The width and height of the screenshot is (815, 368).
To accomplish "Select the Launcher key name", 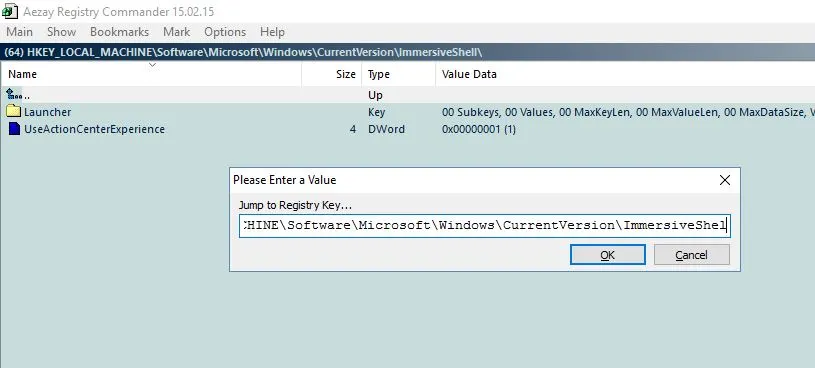I will (x=47, y=112).
